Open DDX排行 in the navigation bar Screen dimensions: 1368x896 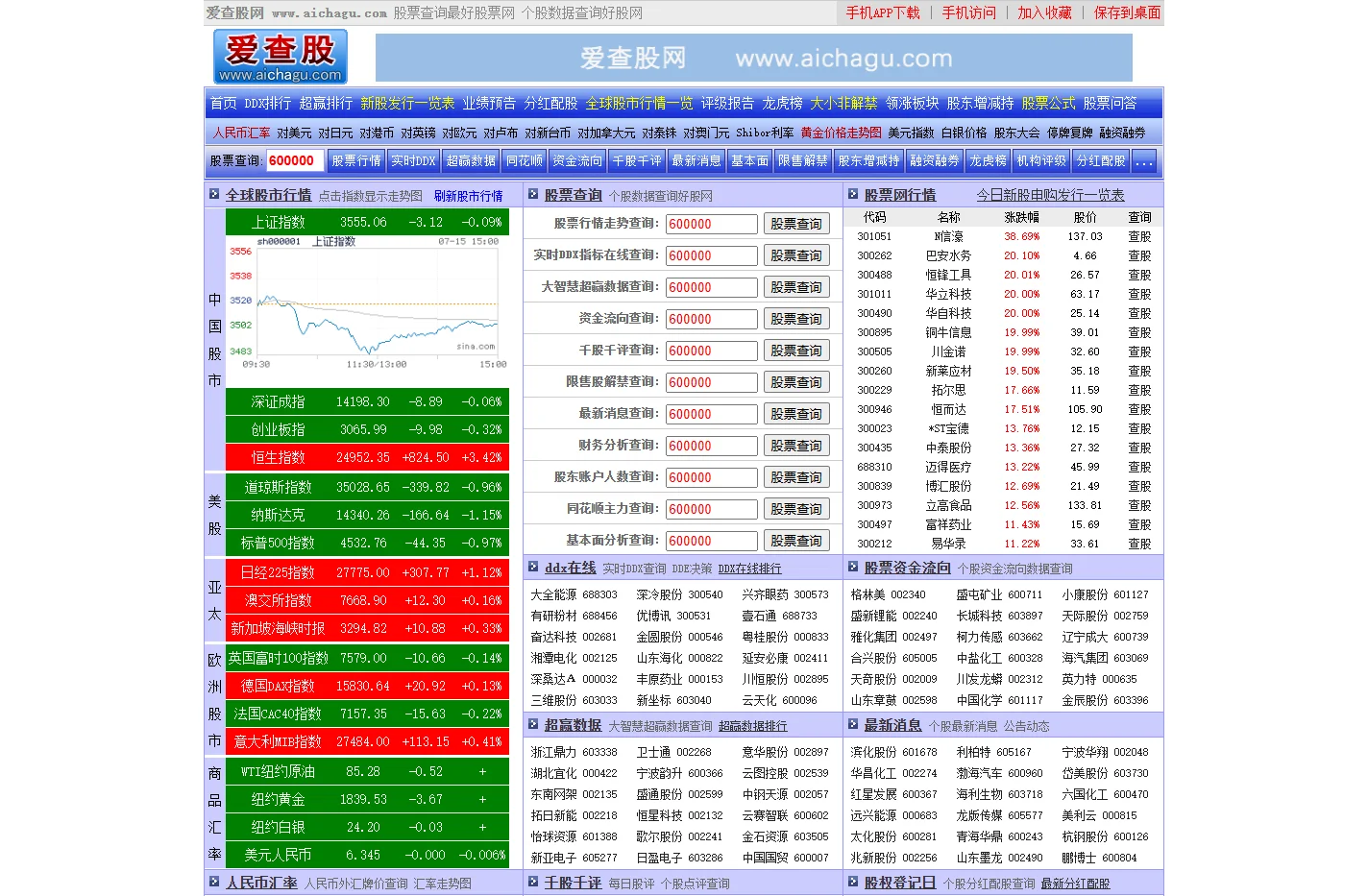tap(267, 103)
